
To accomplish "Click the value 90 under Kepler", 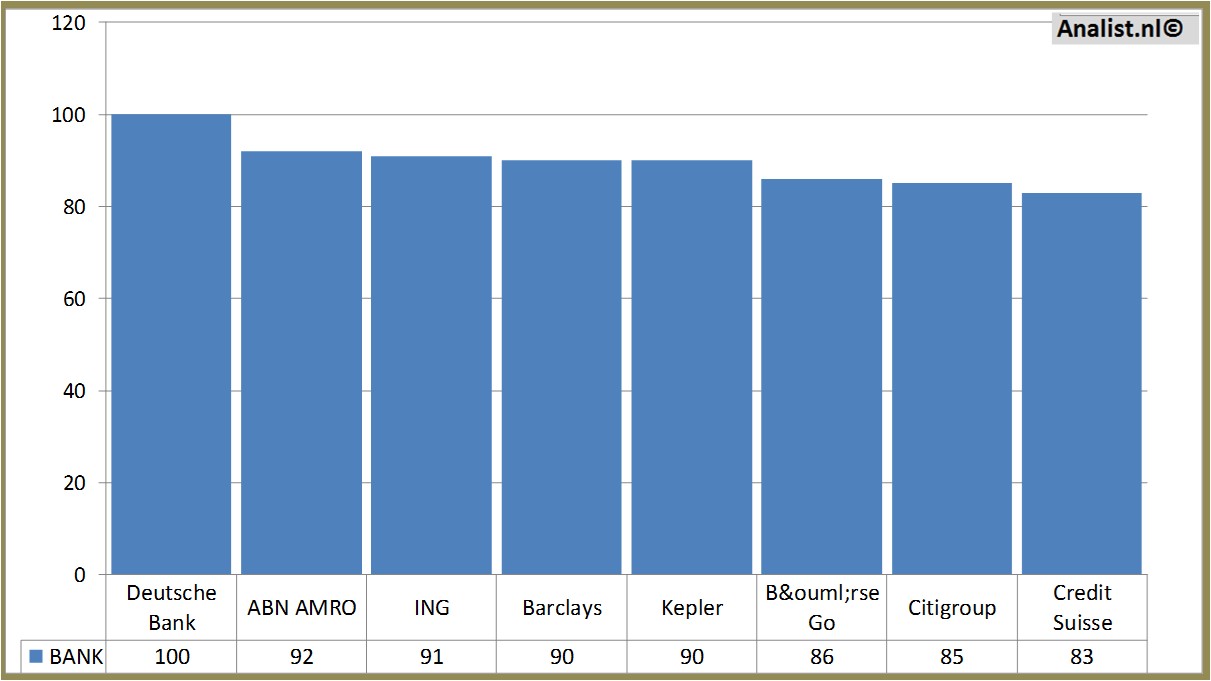I will tap(691, 657).
